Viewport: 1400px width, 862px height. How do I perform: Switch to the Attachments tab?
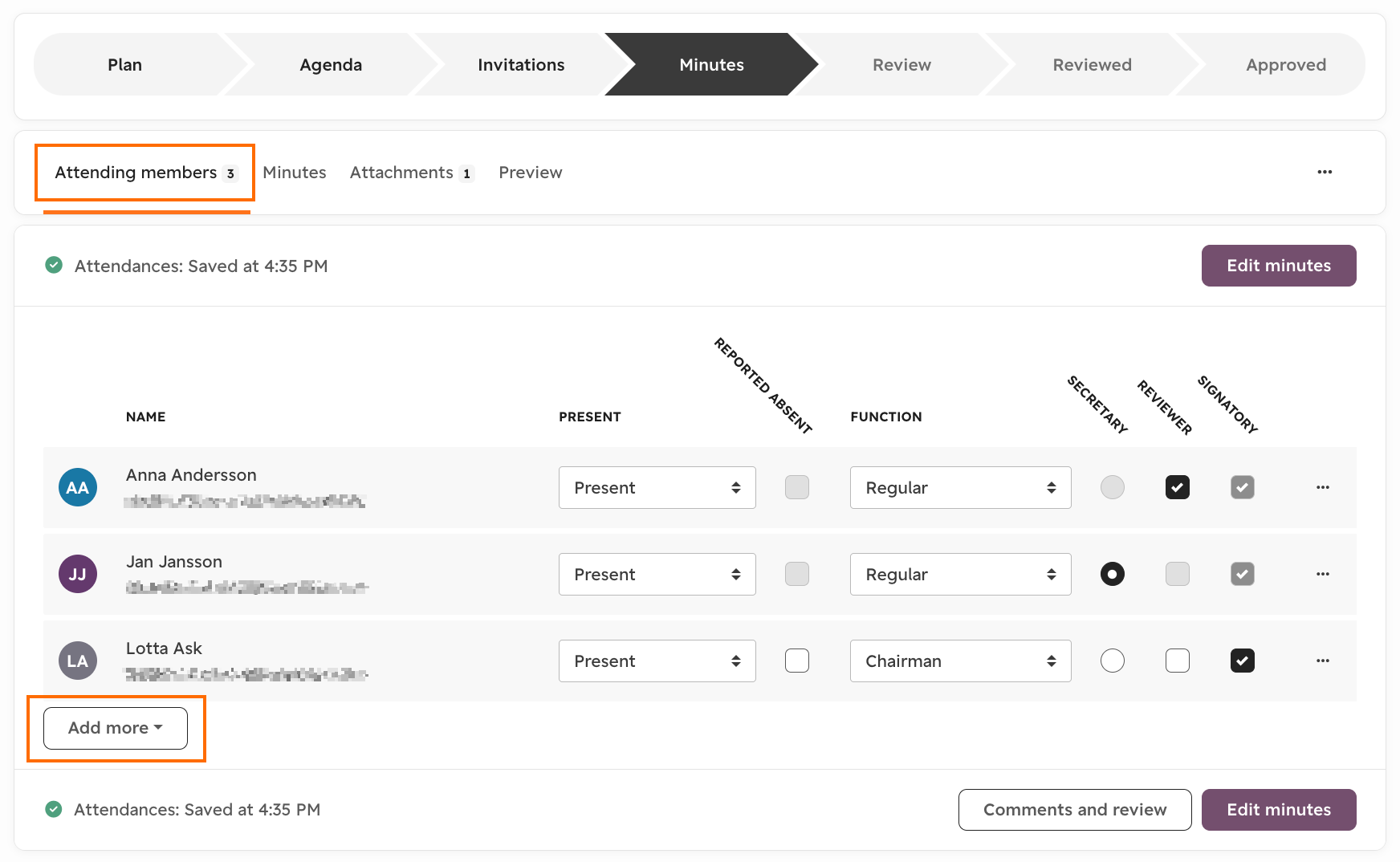click(412, 173)
